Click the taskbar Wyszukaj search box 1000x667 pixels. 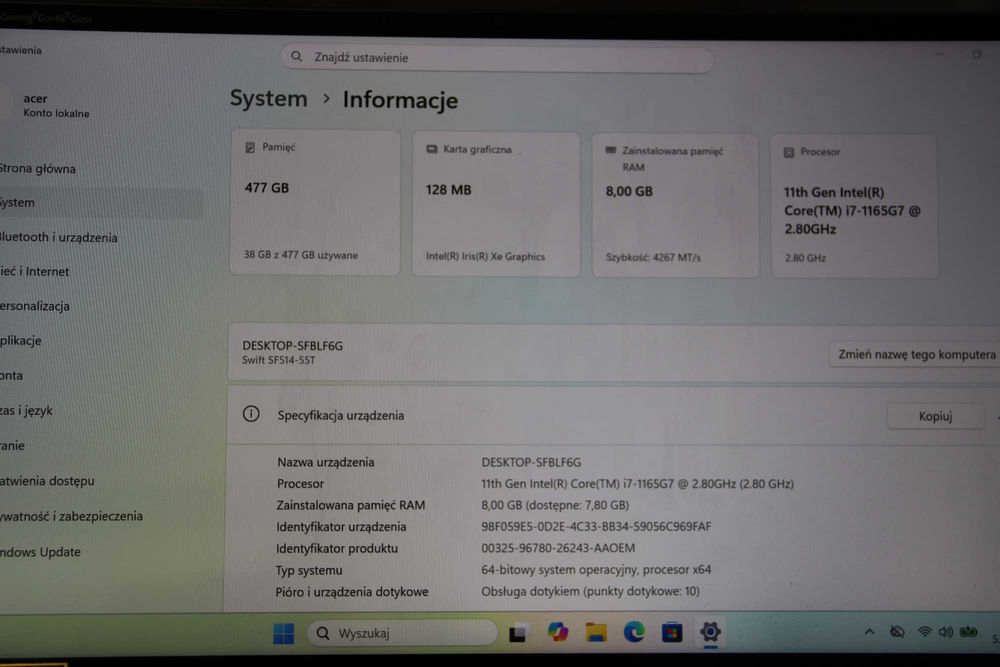(402, 633)
